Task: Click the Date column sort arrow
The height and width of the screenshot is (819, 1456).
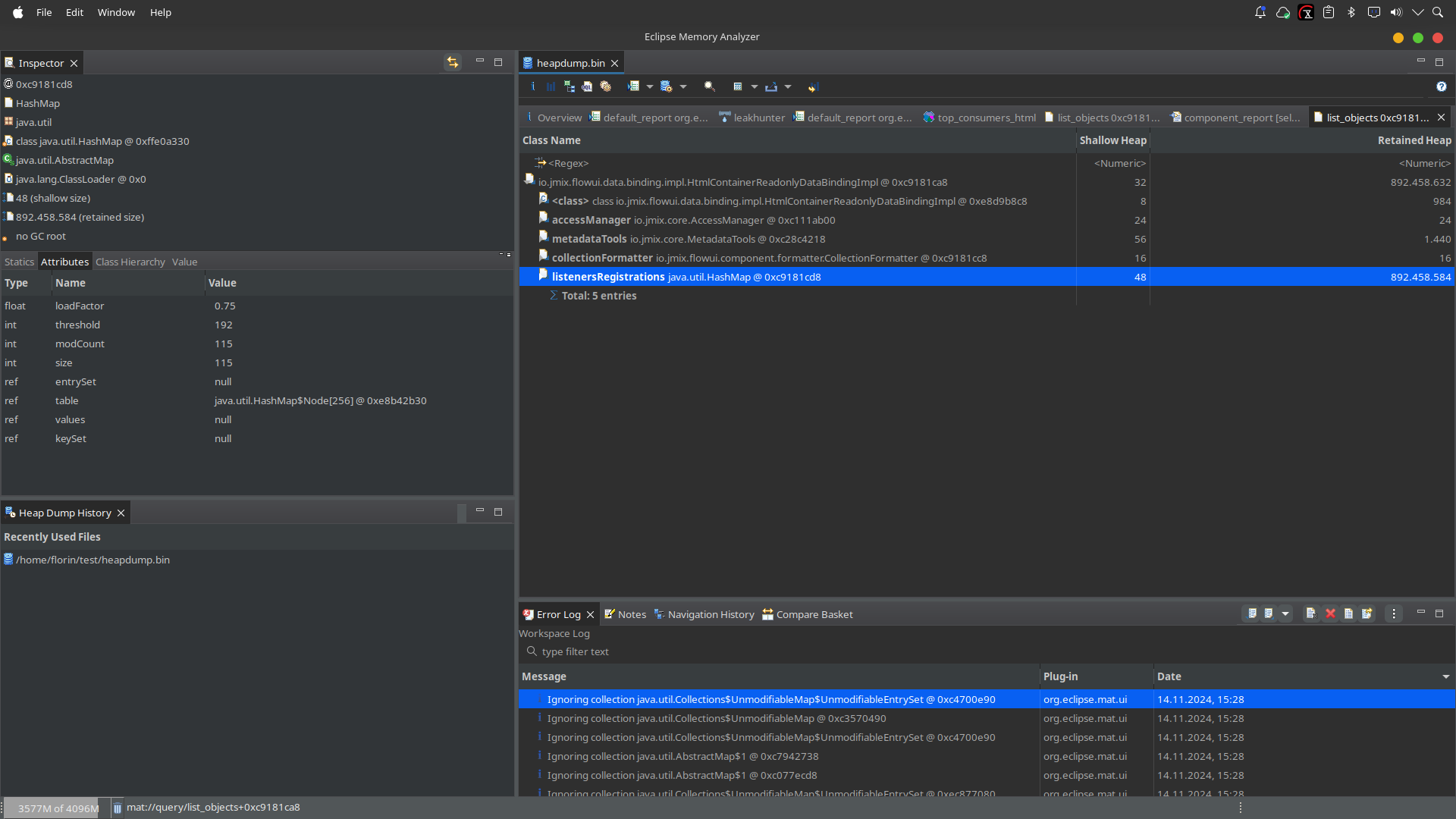Action: click(x=1446, y=676)
